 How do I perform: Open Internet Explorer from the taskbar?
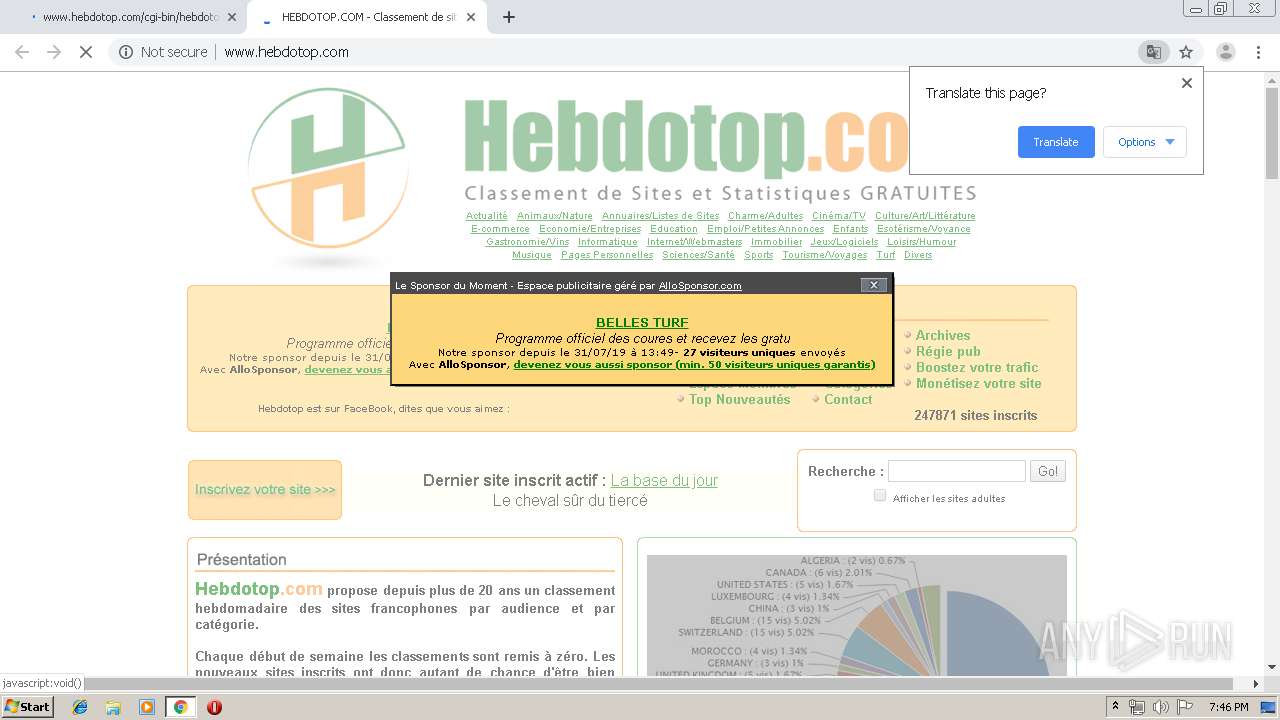click(x=80, y=707)
